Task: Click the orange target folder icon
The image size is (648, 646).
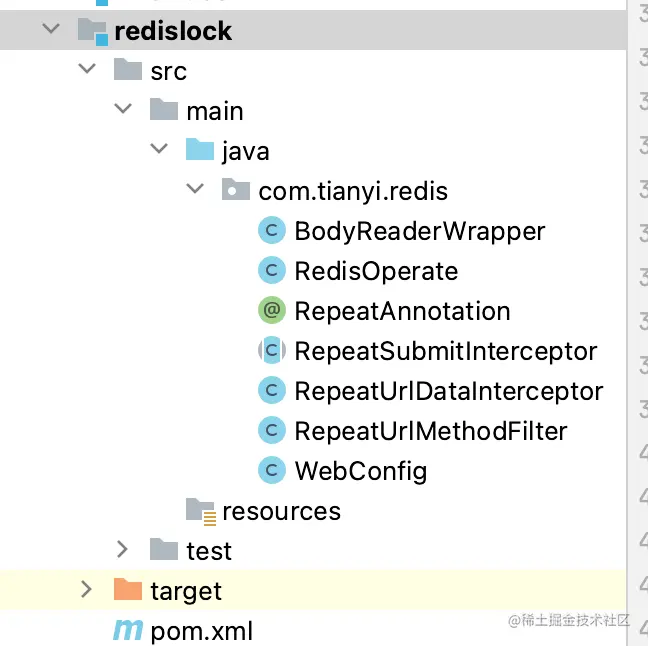Action: (x=128, y=590)
